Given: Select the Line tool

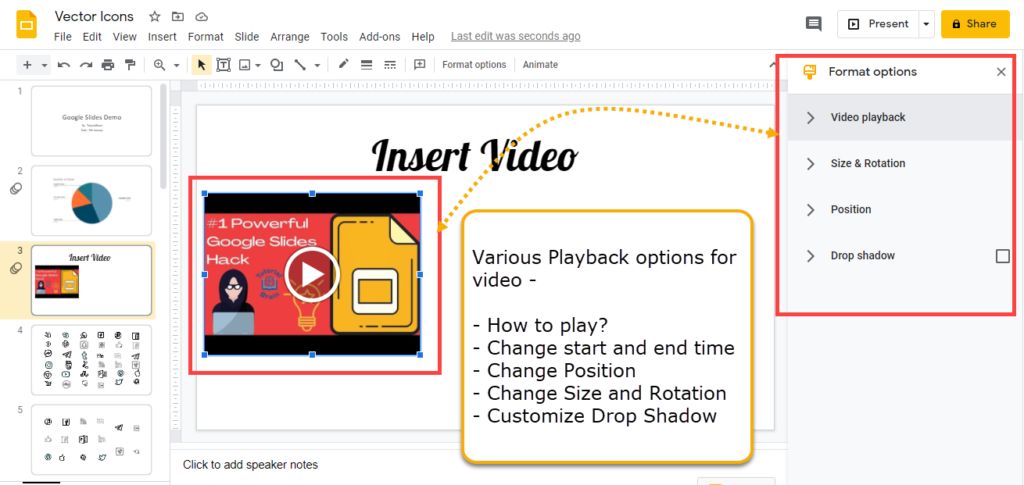Looking at the screenshot, I should click(300, 65).
